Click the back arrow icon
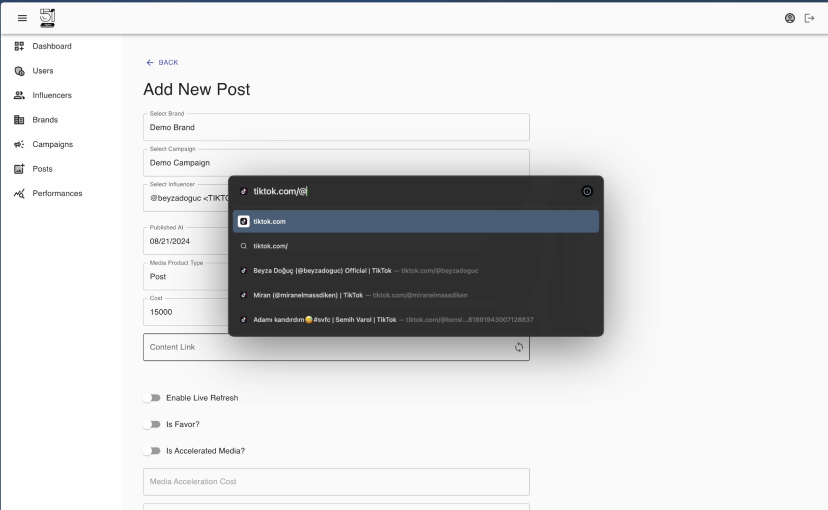The width and height of the screenshot is (828, 510). point(150,62)
